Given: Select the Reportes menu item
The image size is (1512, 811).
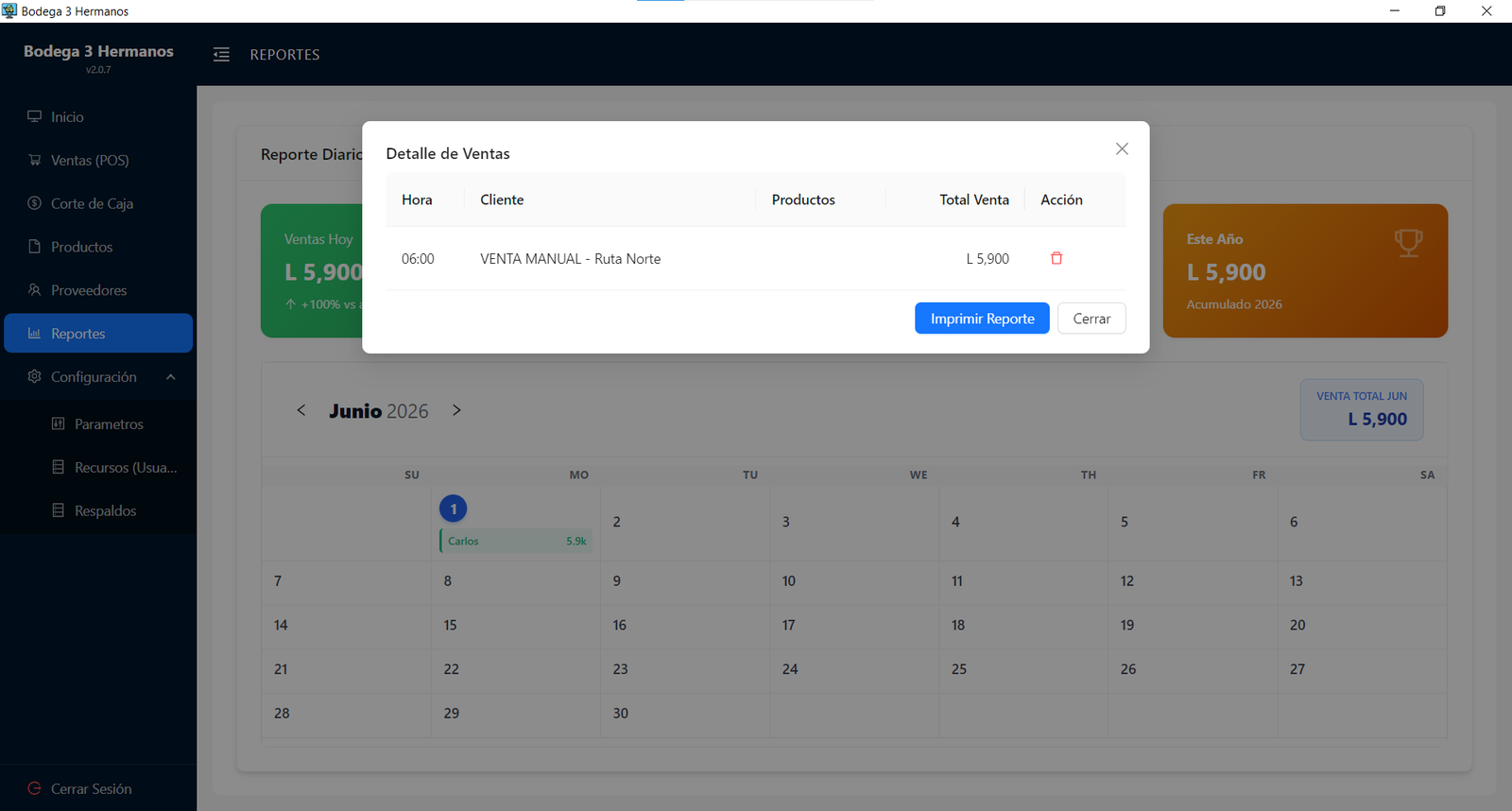Looking at the screenshot, I should (98, 334).
